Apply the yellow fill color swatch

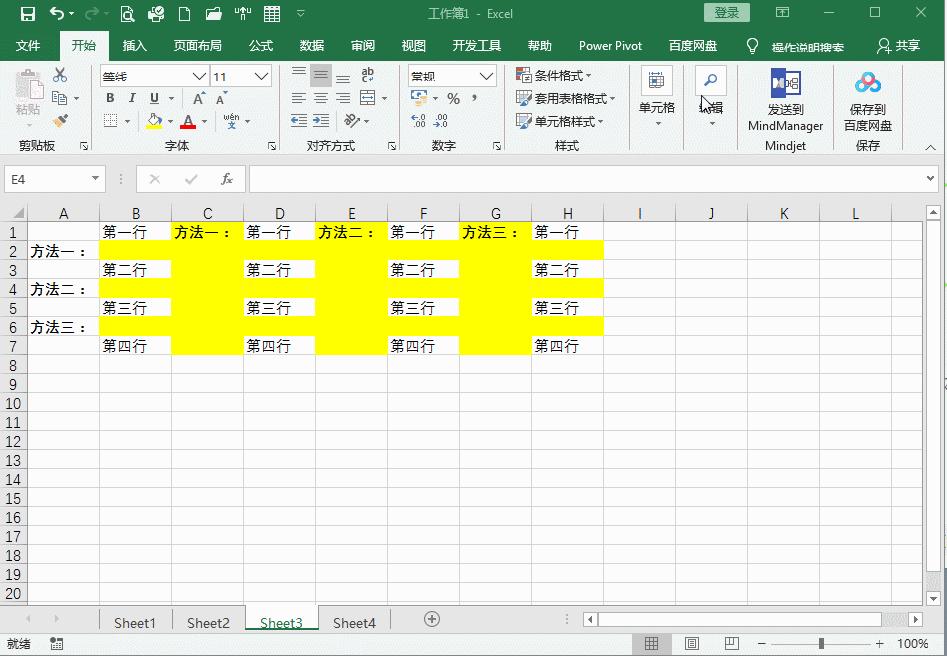coord(154,121)
